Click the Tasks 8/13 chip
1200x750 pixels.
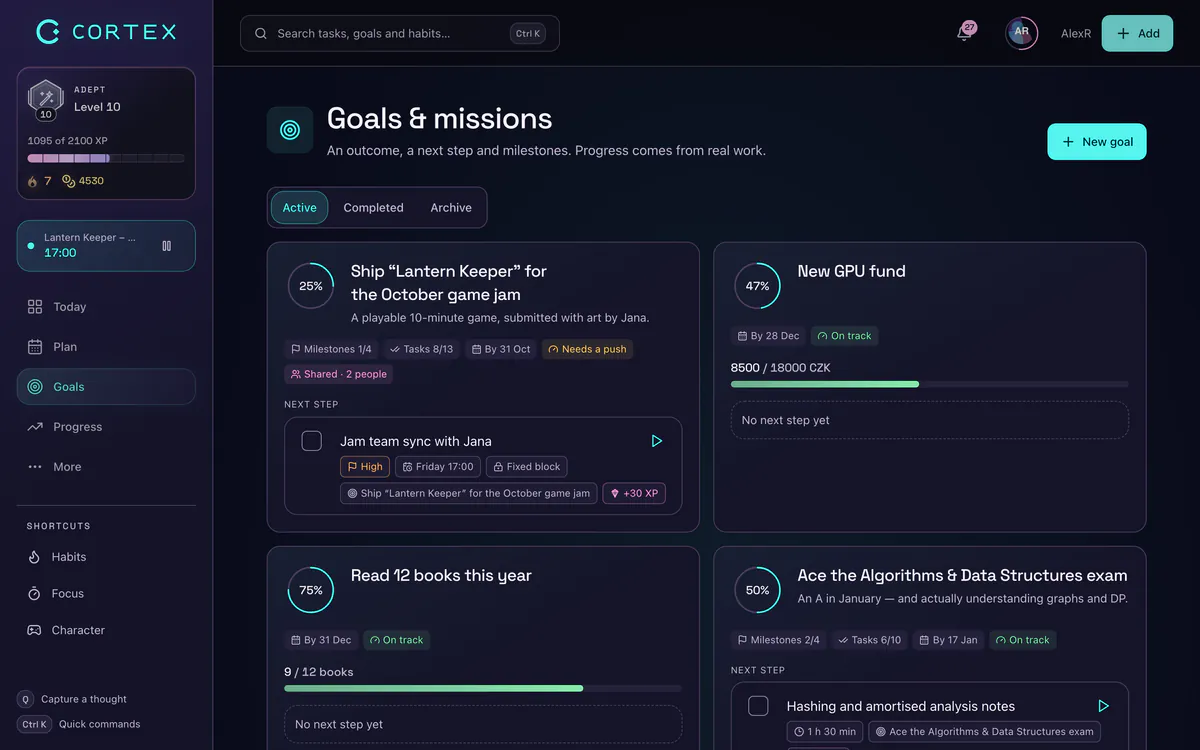(421, 349)
